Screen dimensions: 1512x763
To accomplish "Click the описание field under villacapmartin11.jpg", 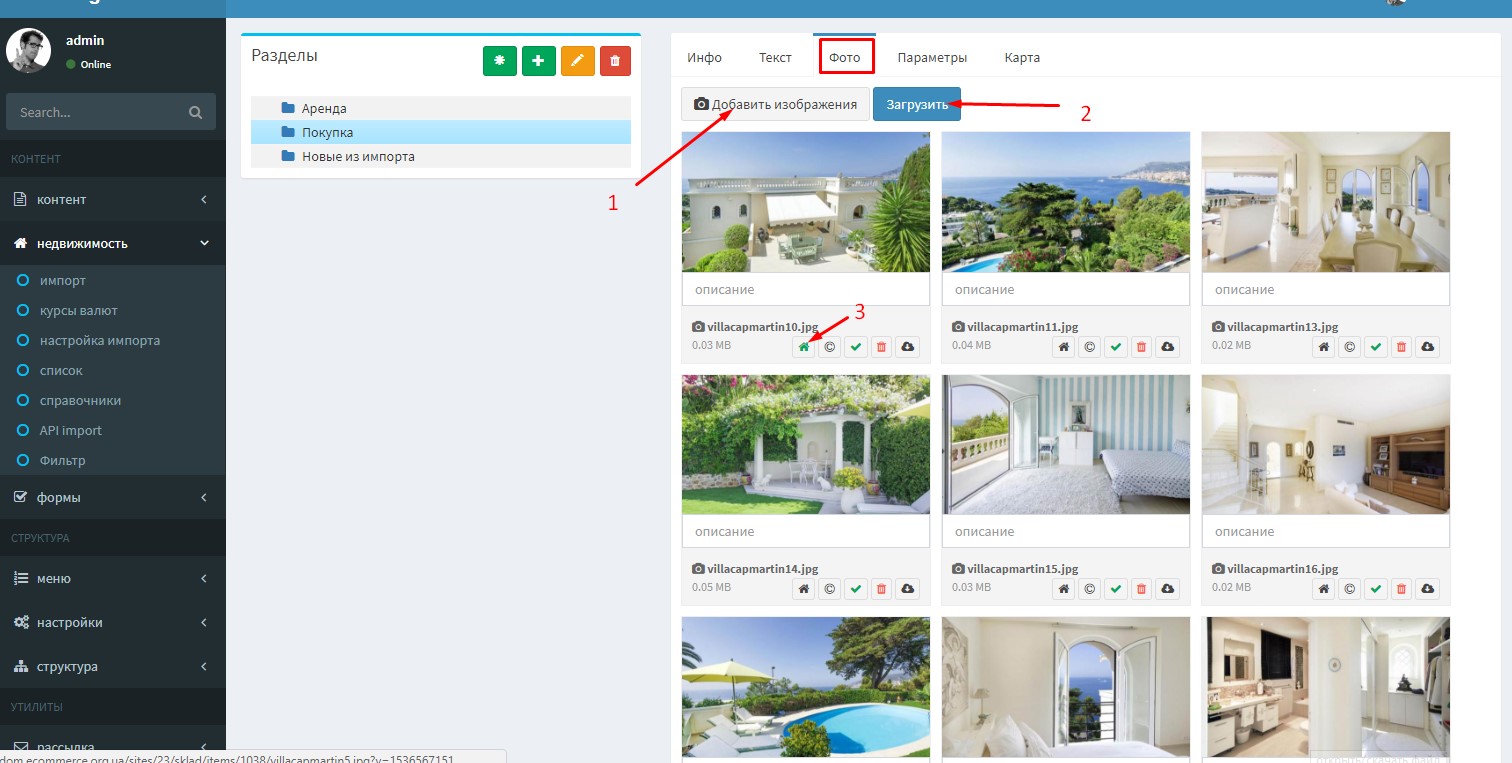I will pyautogui.click(x=1065, y=290).
